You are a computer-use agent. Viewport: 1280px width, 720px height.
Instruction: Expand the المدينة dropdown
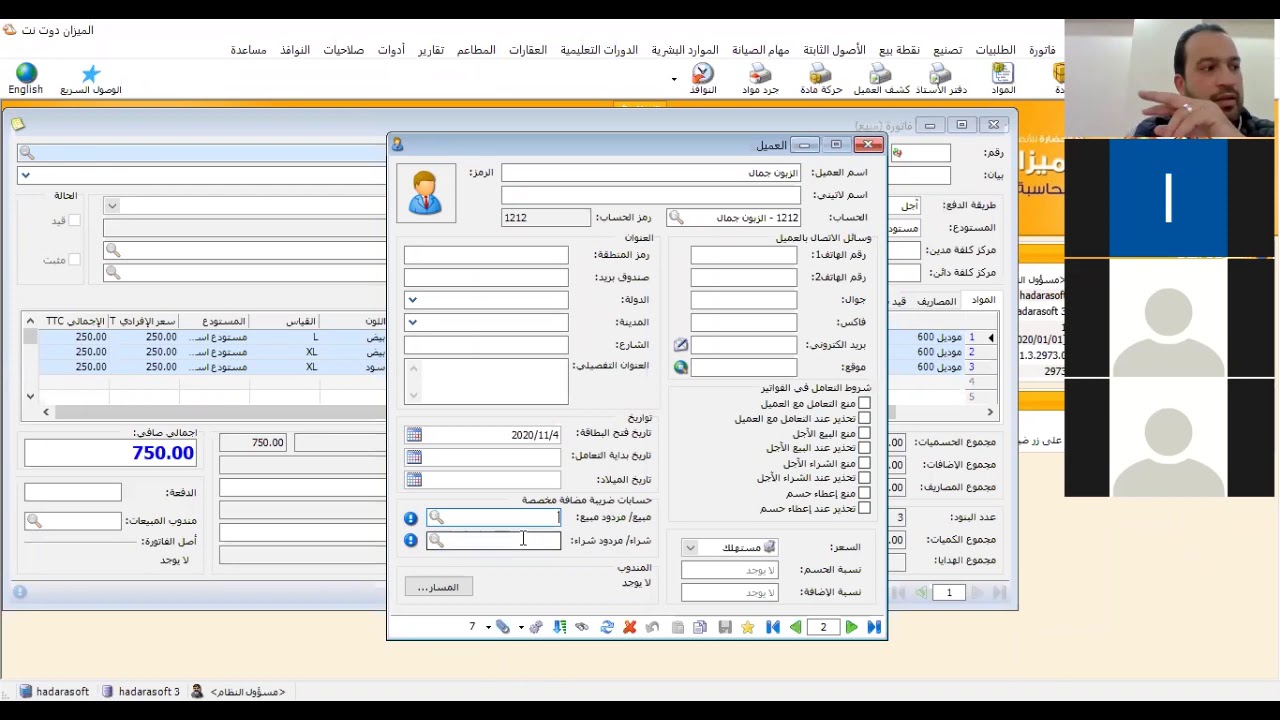412,322
